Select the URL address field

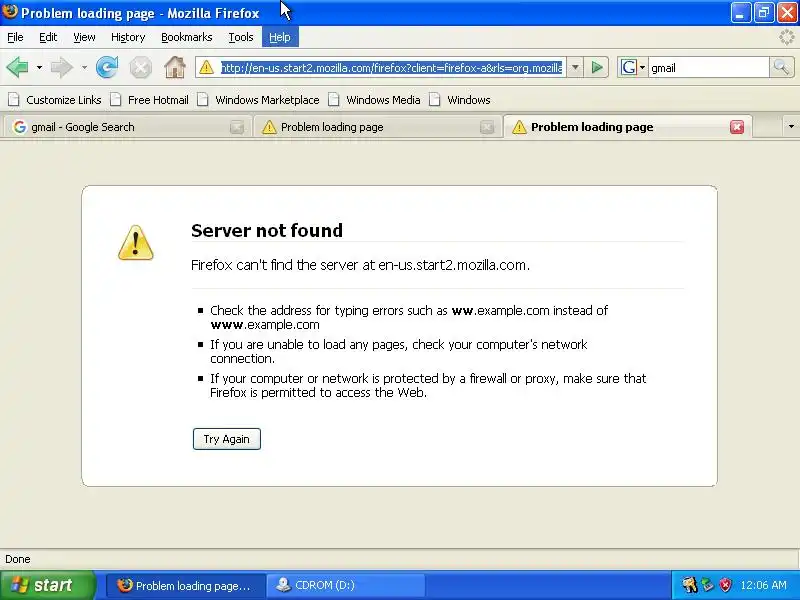tap(391, 67)
